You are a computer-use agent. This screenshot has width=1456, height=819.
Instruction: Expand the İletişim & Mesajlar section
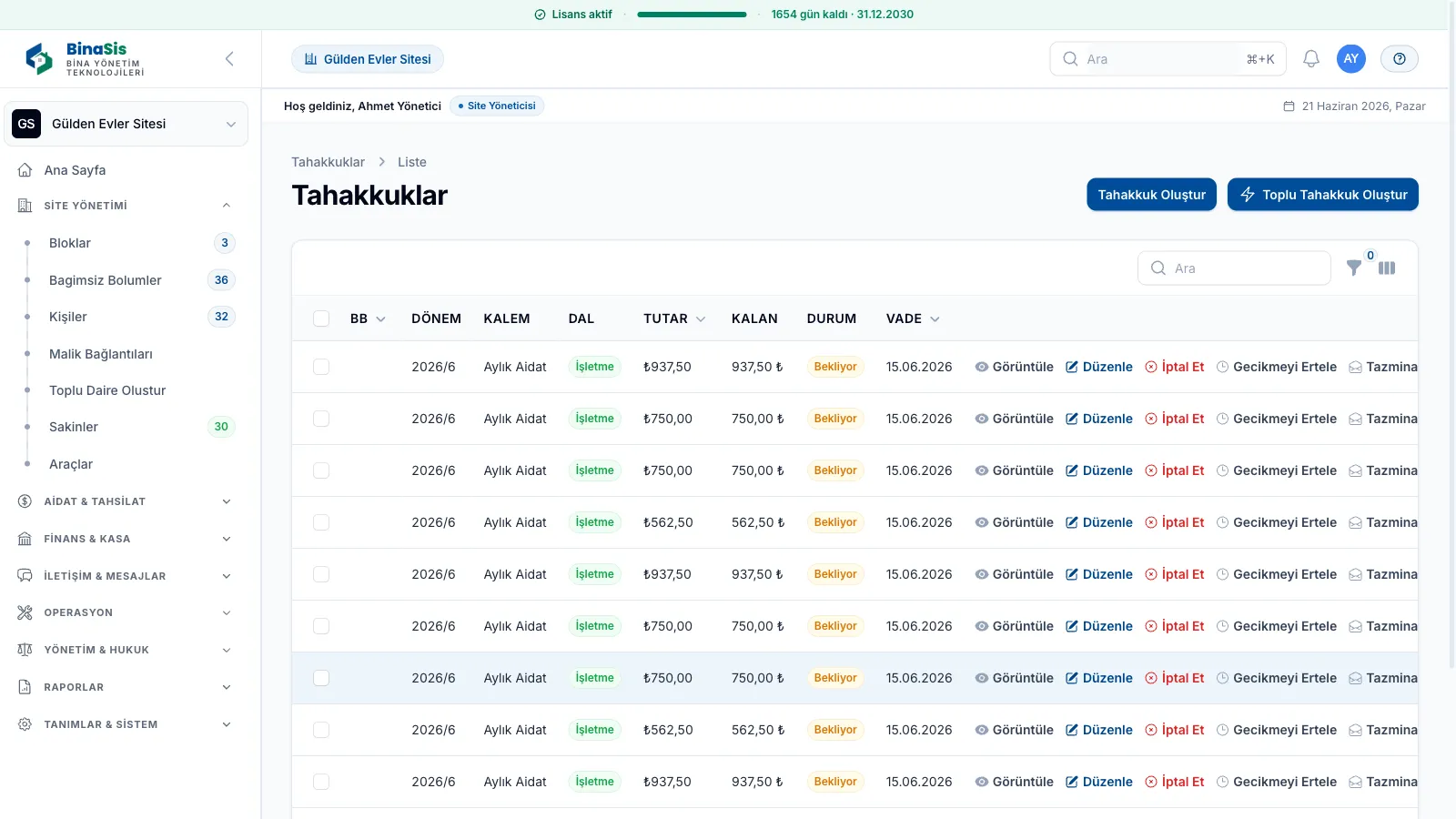click(x=227, y=576)
